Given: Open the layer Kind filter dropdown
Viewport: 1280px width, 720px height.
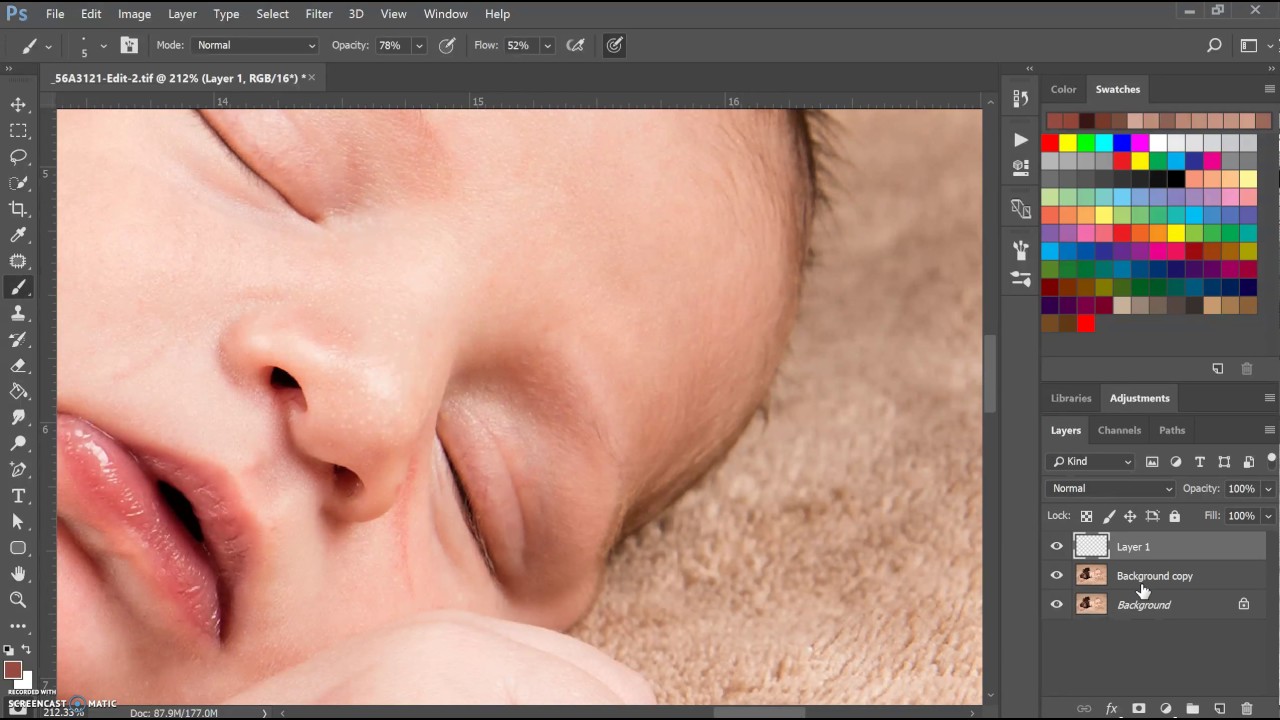Looking at the screenshot, I should (x=1091, y=461).
